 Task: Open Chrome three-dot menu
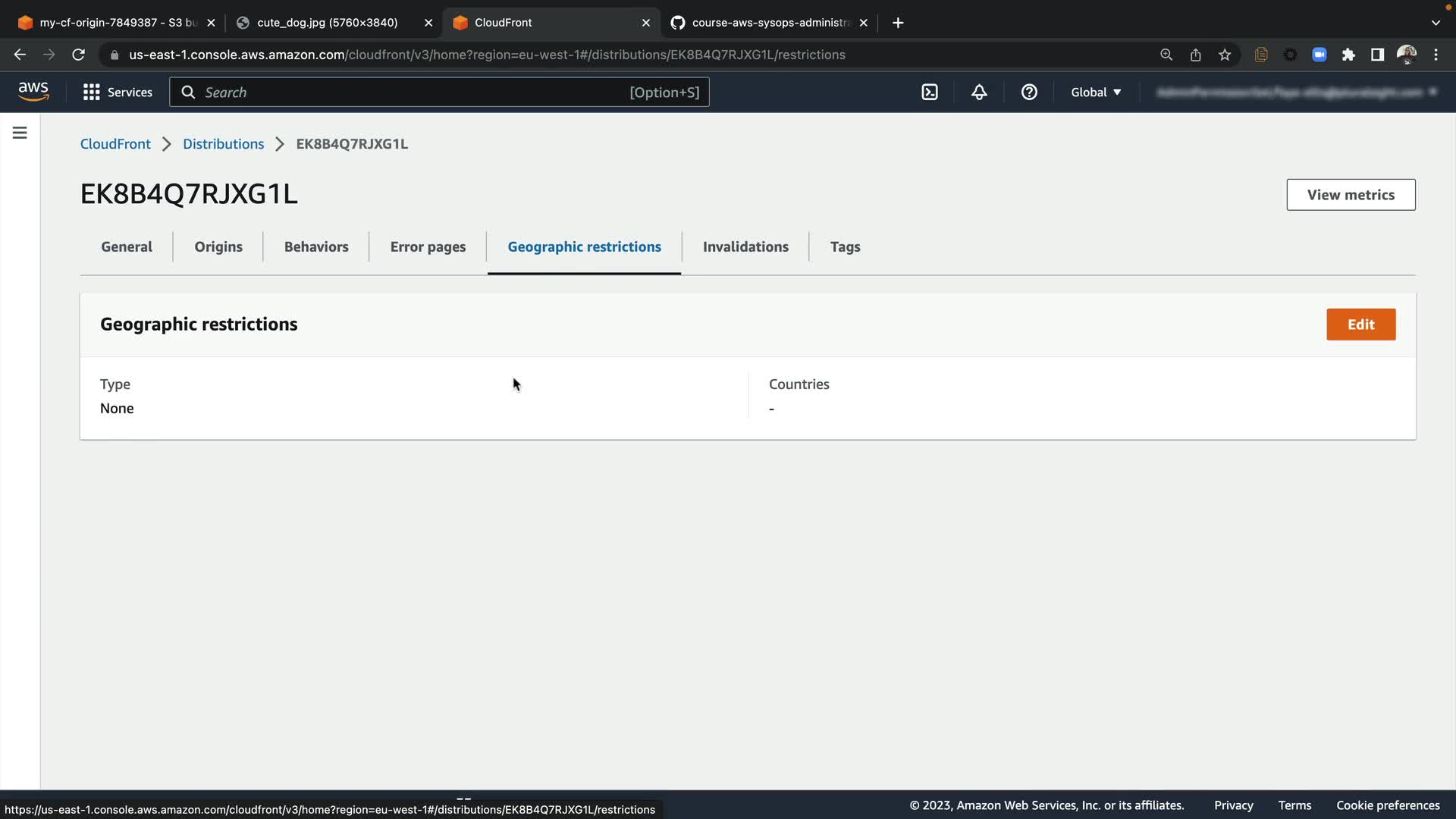click(x=1436, y=55)
